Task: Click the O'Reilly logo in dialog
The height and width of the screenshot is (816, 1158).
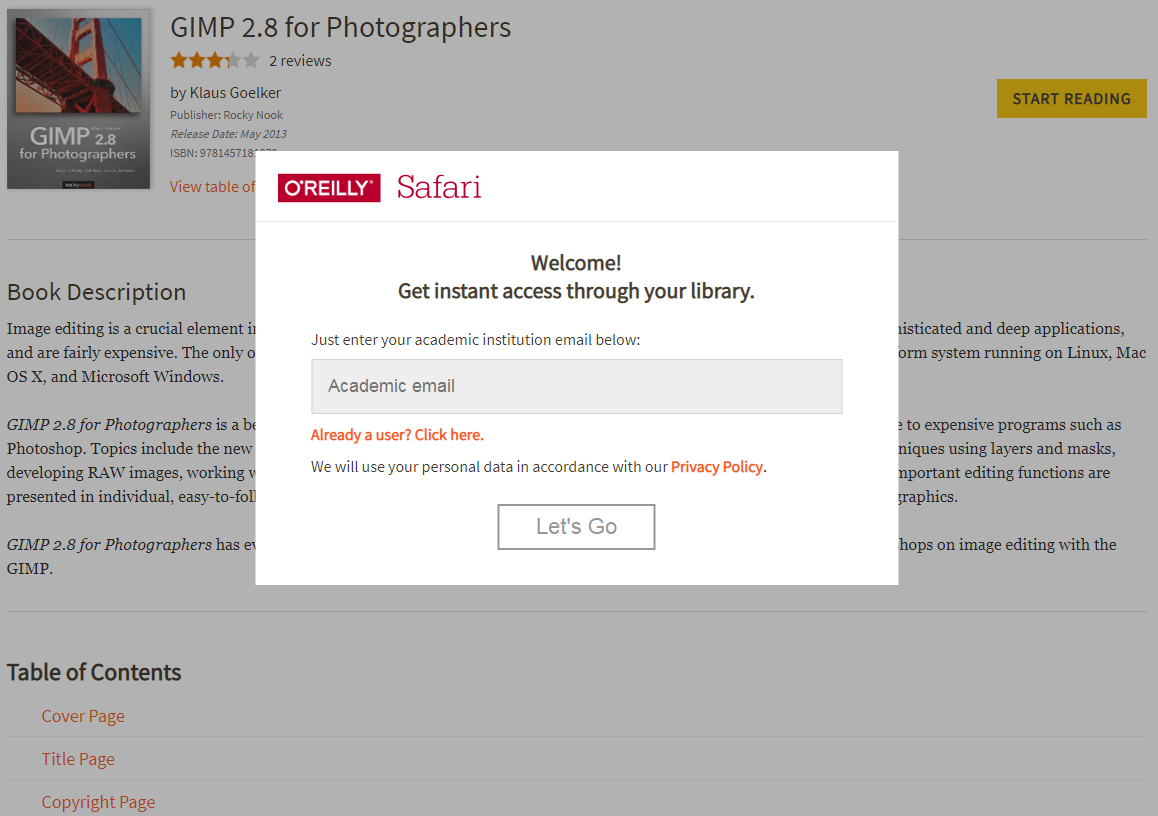Action: click(329, 188)
